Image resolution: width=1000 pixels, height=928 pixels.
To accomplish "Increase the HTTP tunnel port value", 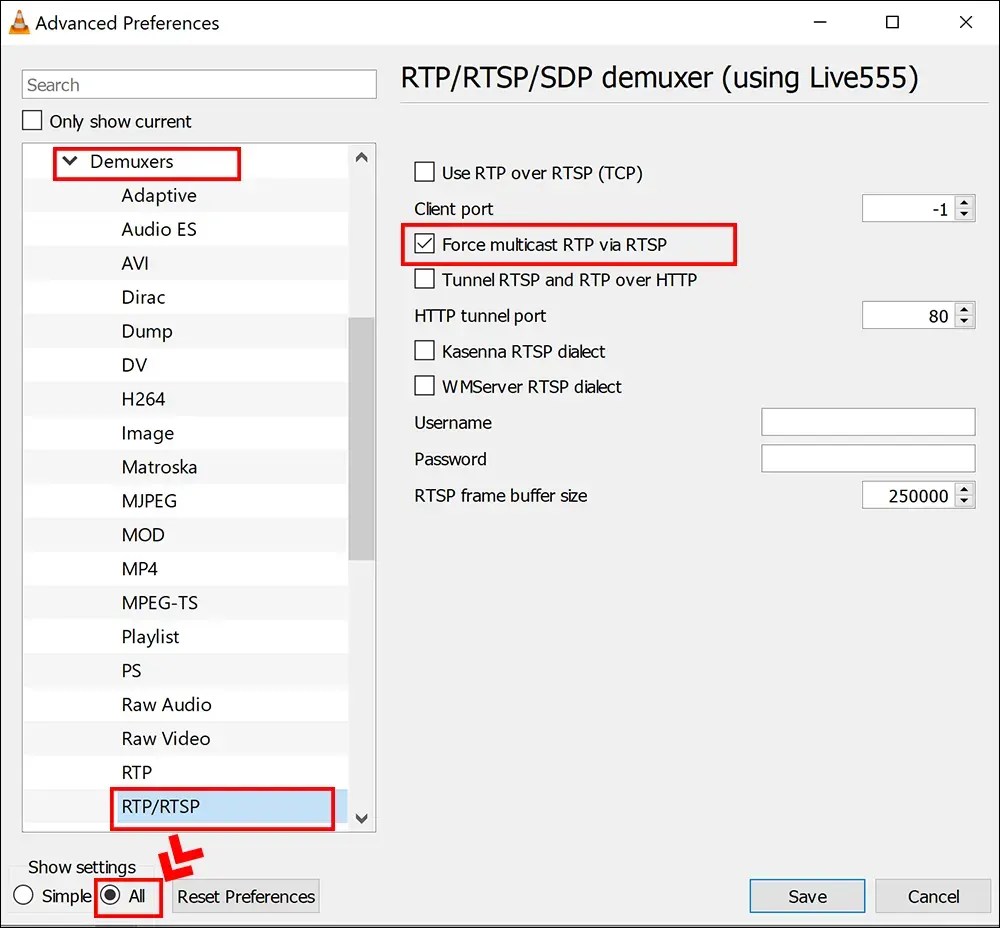I will [x=964, y=309].
